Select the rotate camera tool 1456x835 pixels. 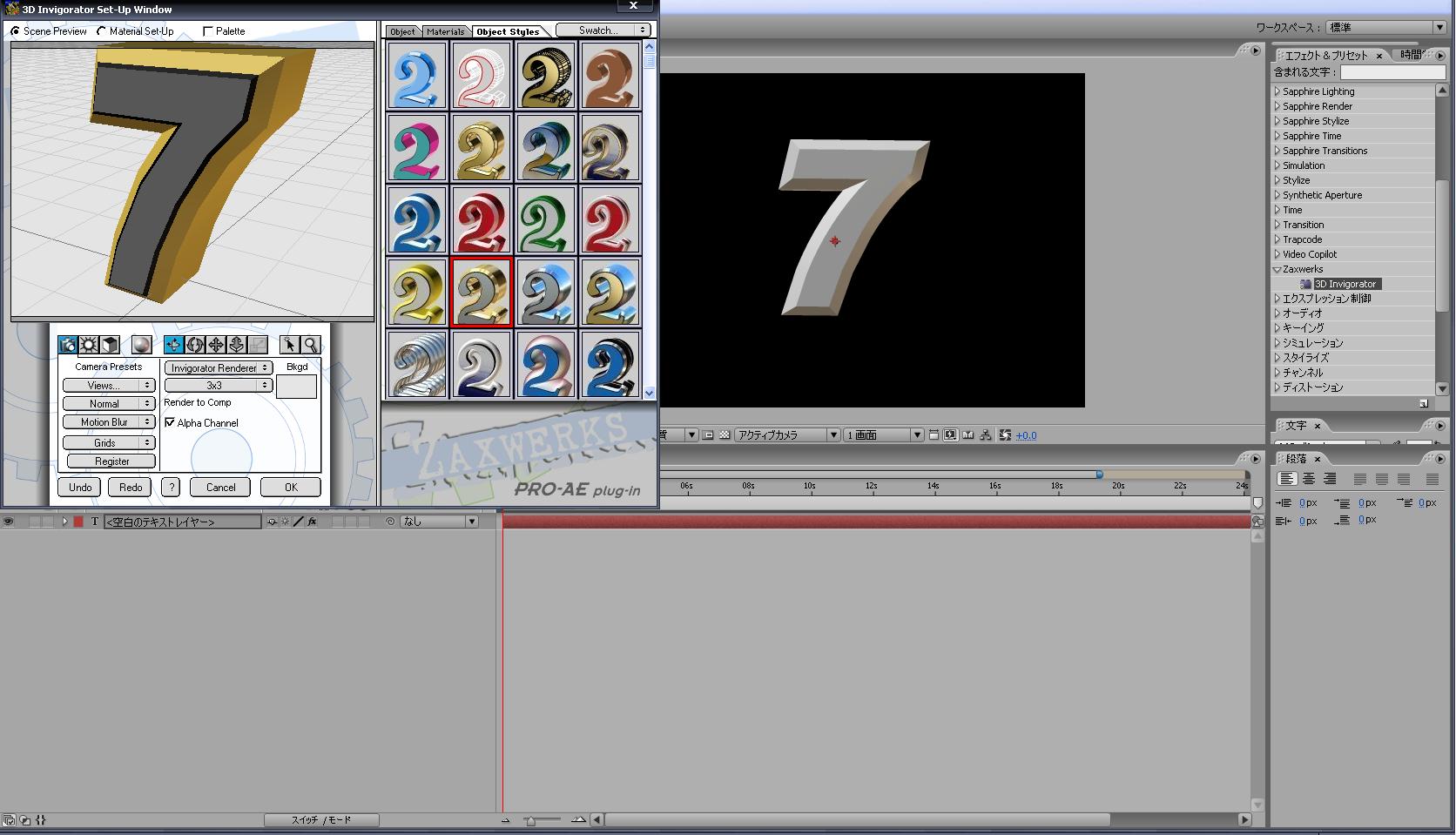[195, 345]
